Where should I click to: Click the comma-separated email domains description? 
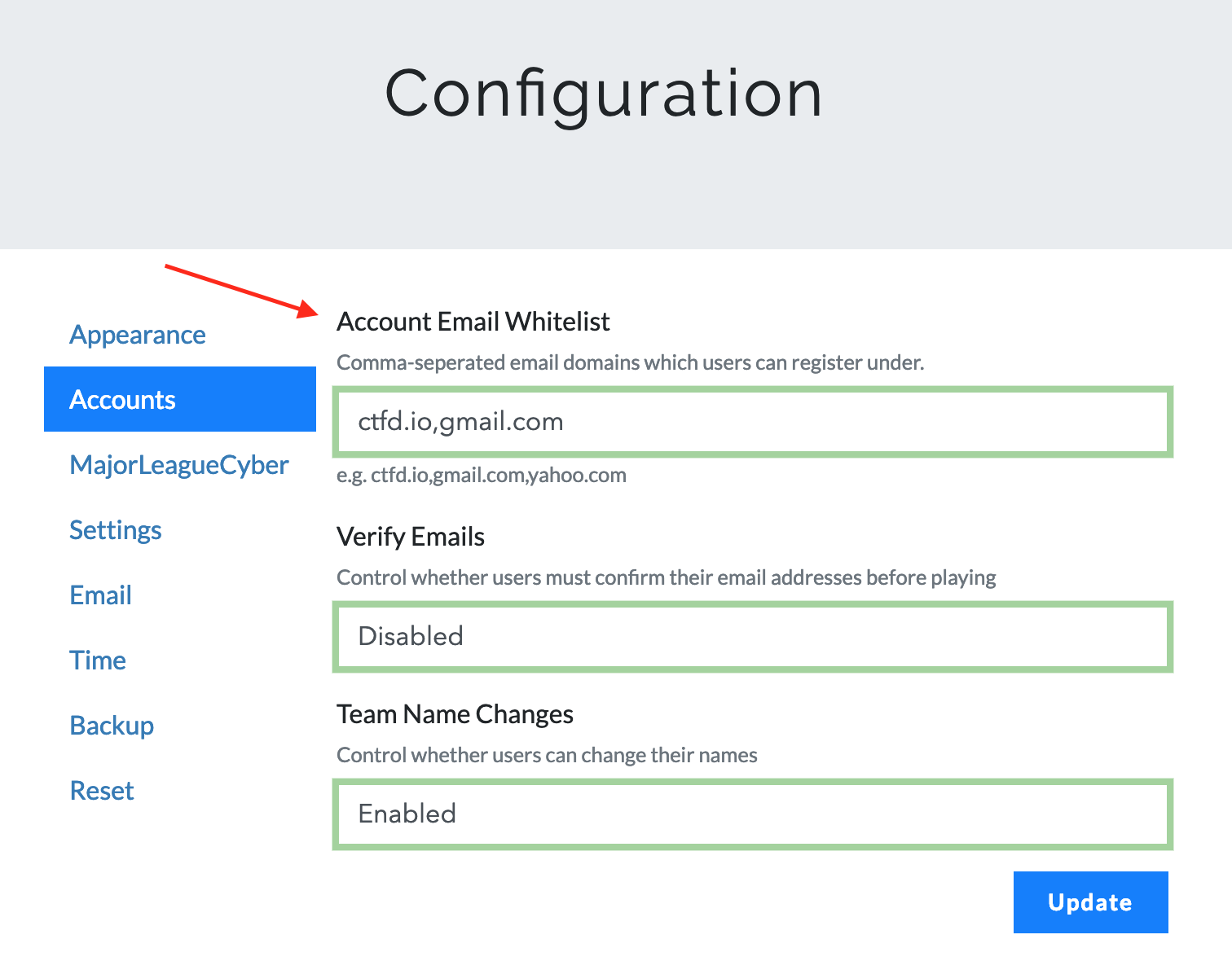click(x=630, y=362)
